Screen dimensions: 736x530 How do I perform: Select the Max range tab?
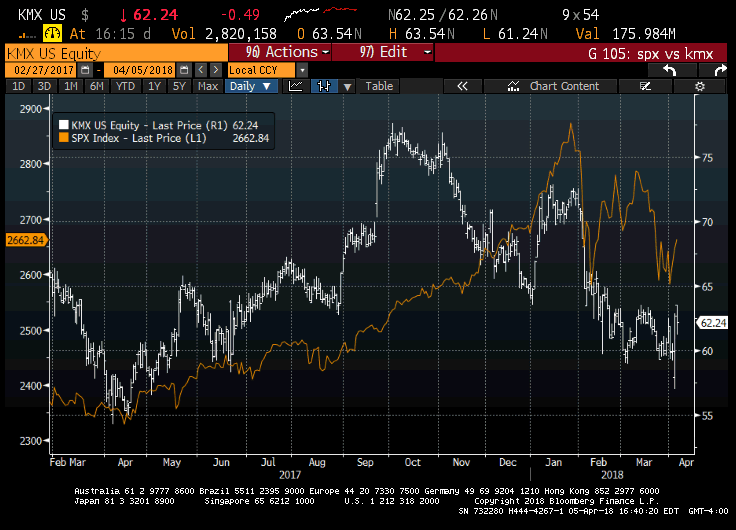[208, 86]
